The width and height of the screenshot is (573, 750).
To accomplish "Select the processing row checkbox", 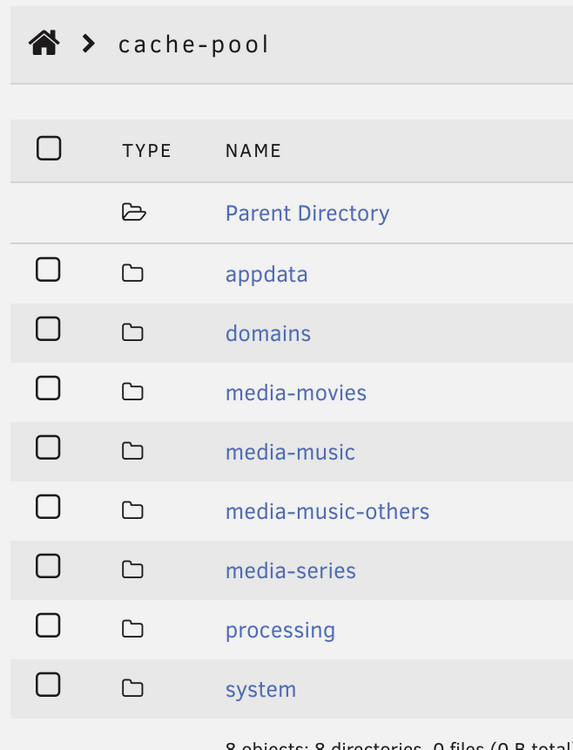I will pyautogui.click(x=48, y=625).
